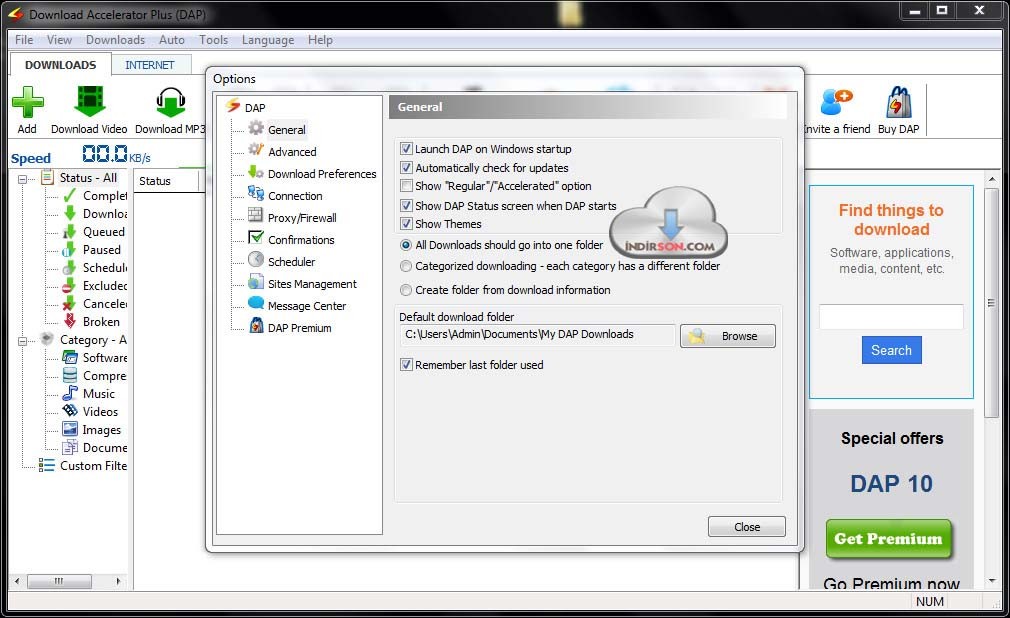This screenshot has width=1010, height=618.
Task: Toggle Launch DAP on Windows startup
Action: 406,149
